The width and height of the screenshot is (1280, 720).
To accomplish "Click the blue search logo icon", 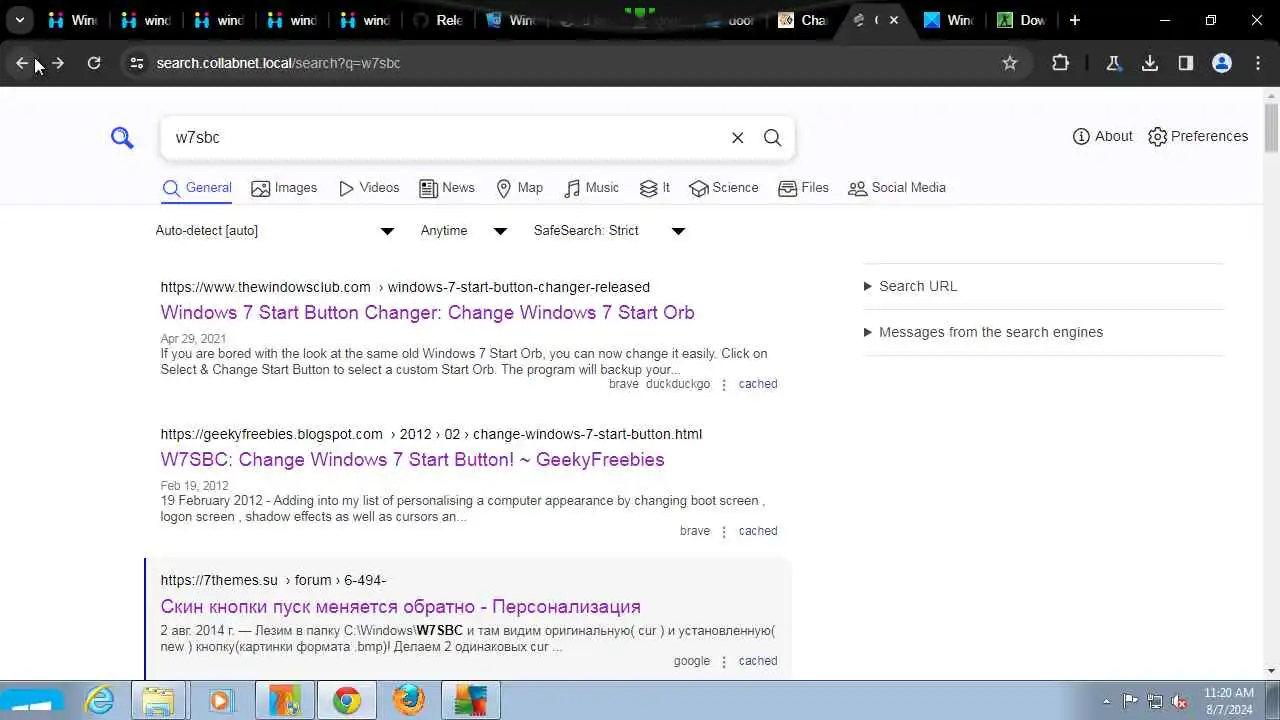I will tap(122, 137).
